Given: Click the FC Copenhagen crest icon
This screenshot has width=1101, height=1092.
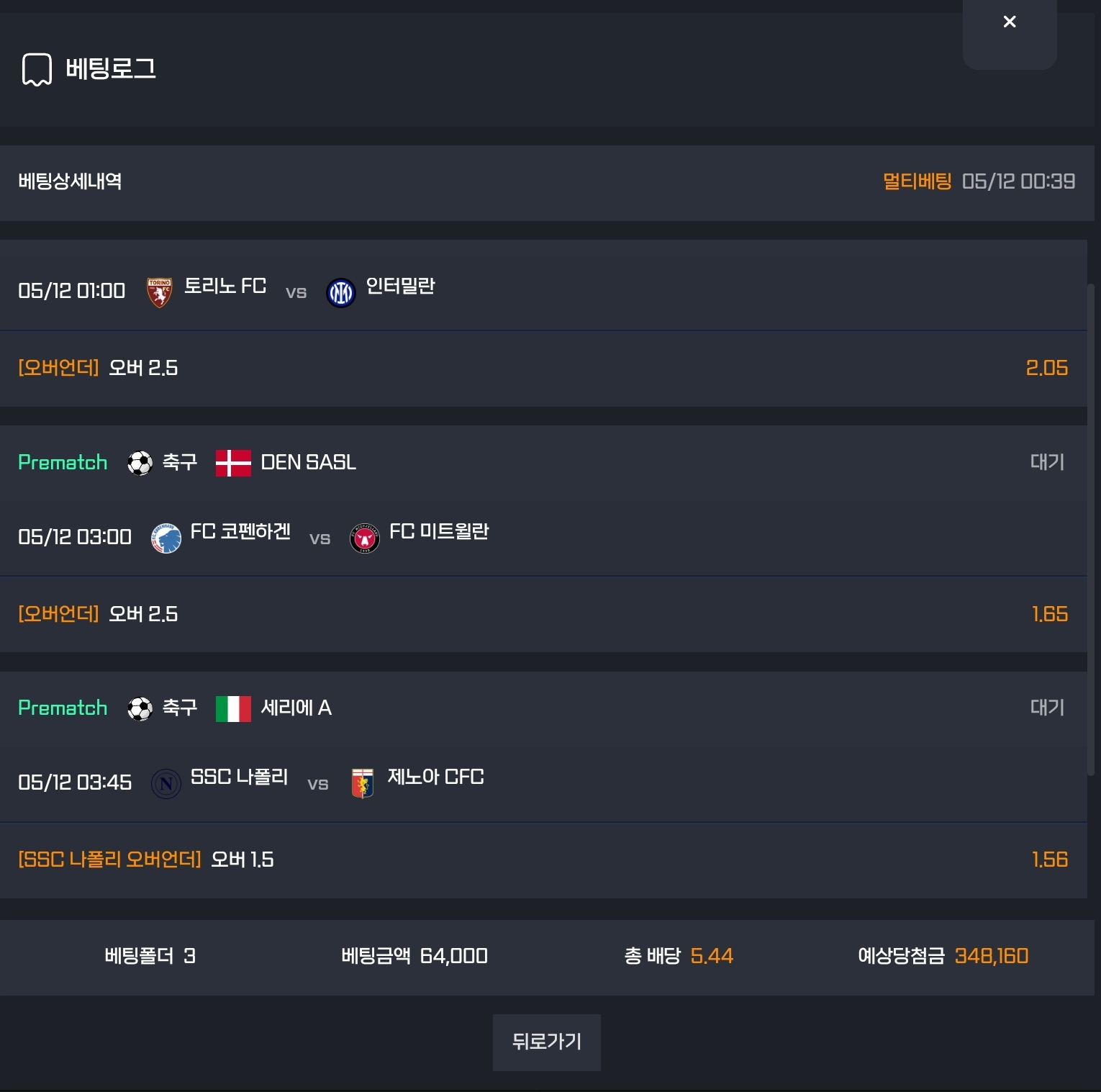Looking at the screenshot, I should [x=166, y=538].
